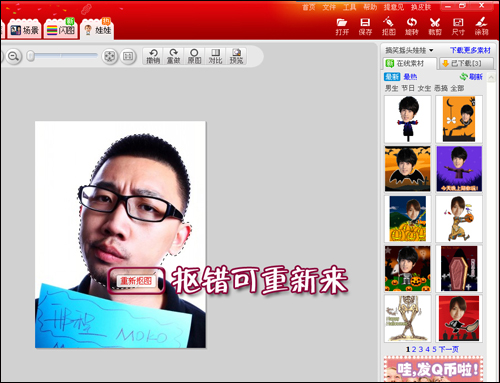Preview the result with 预览
Image resolution: width=500 pixels, height=383 pixels.
pyautogui.click(x=236, y=56)
